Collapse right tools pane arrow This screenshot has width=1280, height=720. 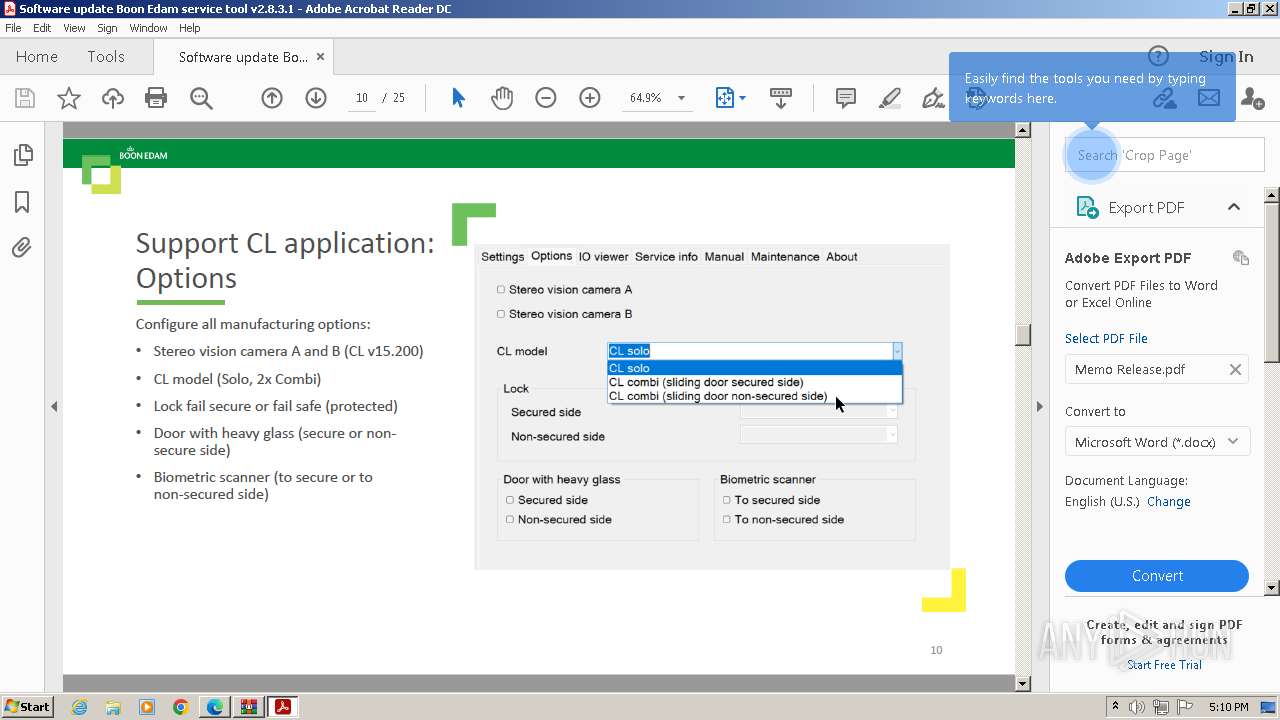pyautogui.click(x=1039, y=406)
